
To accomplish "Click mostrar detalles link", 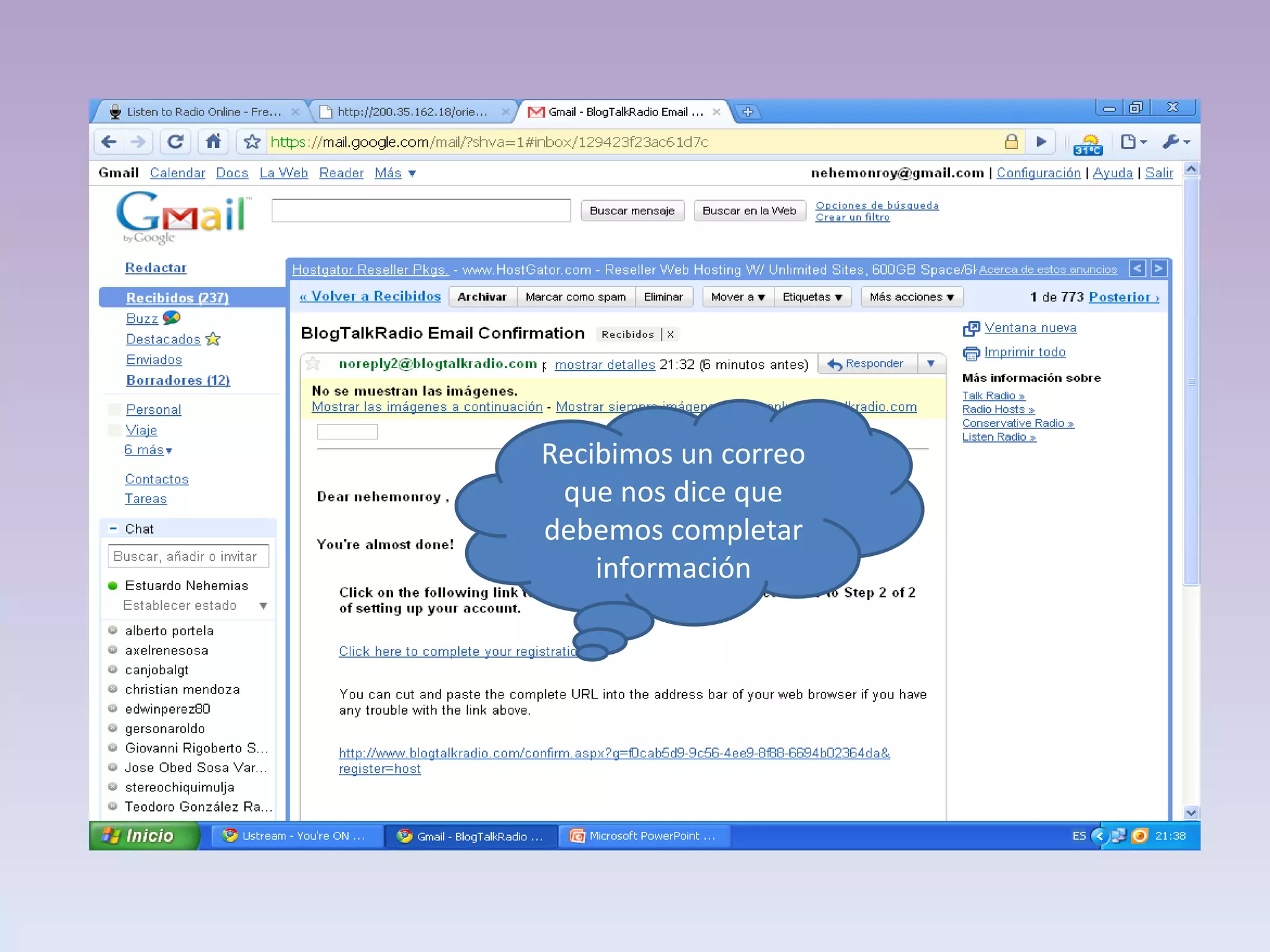I will point(605,364).
